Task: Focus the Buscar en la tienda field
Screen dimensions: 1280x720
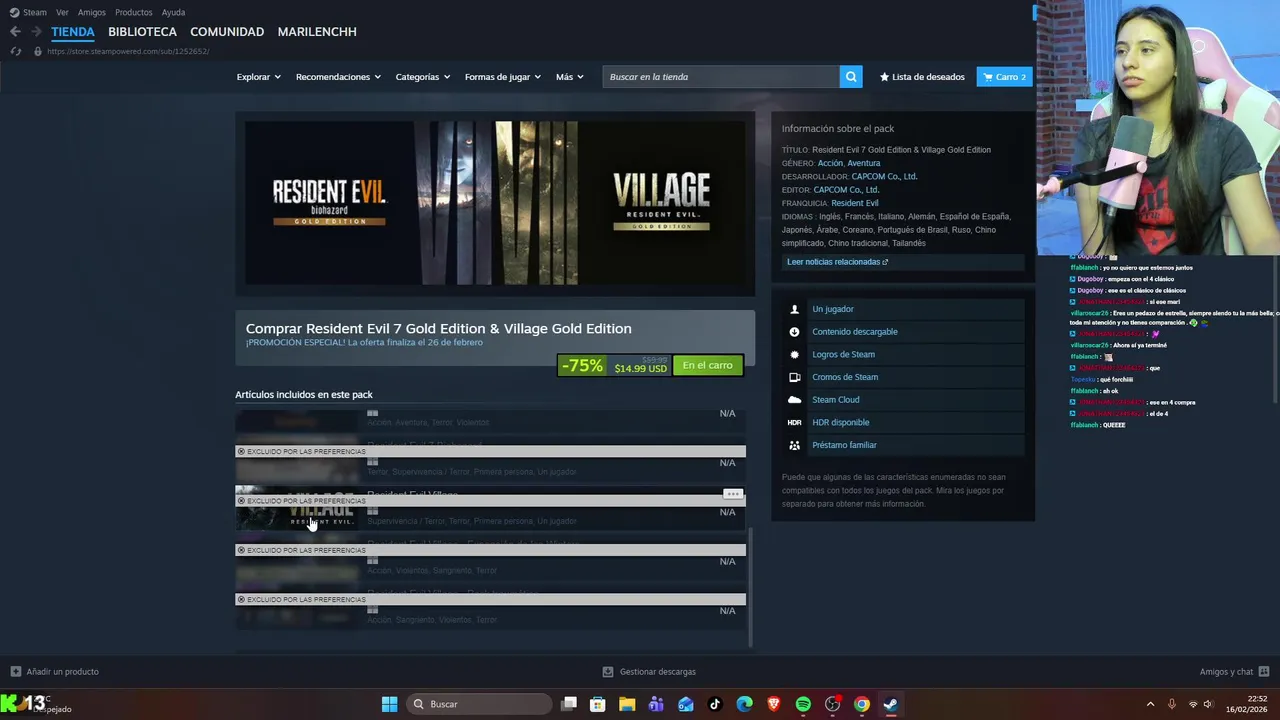Action: pos(721,77)
